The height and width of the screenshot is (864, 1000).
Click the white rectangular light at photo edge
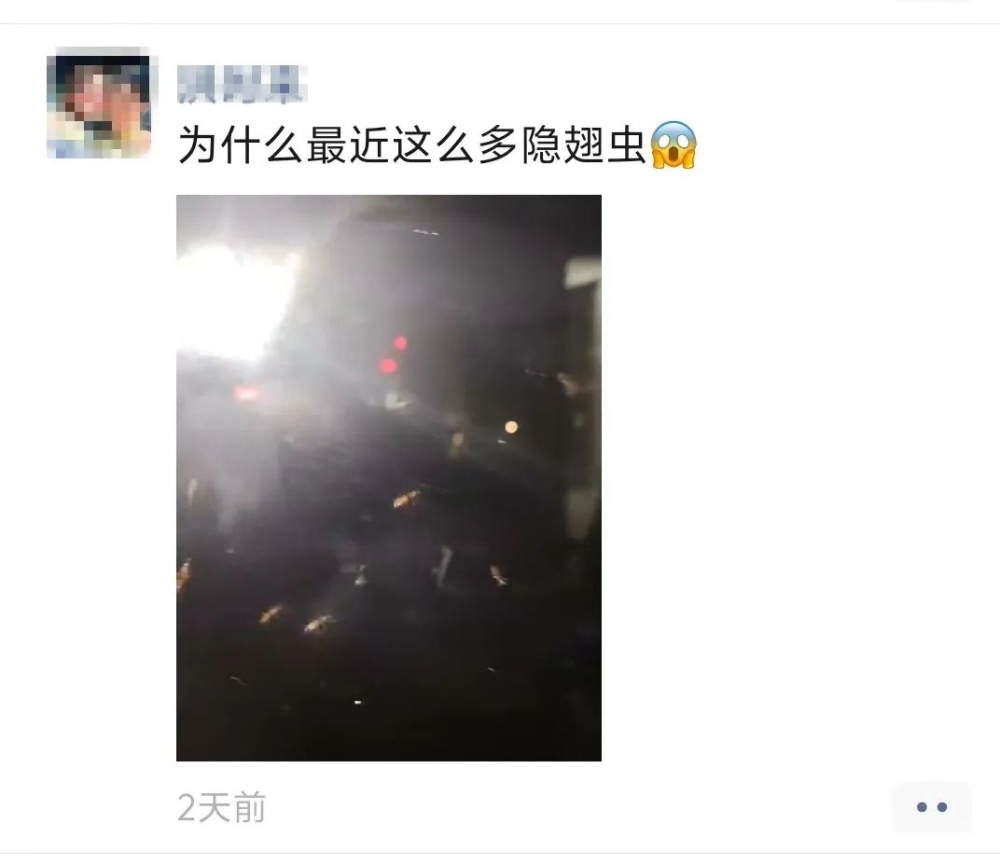pyautogui.click(x=583, y=272)
